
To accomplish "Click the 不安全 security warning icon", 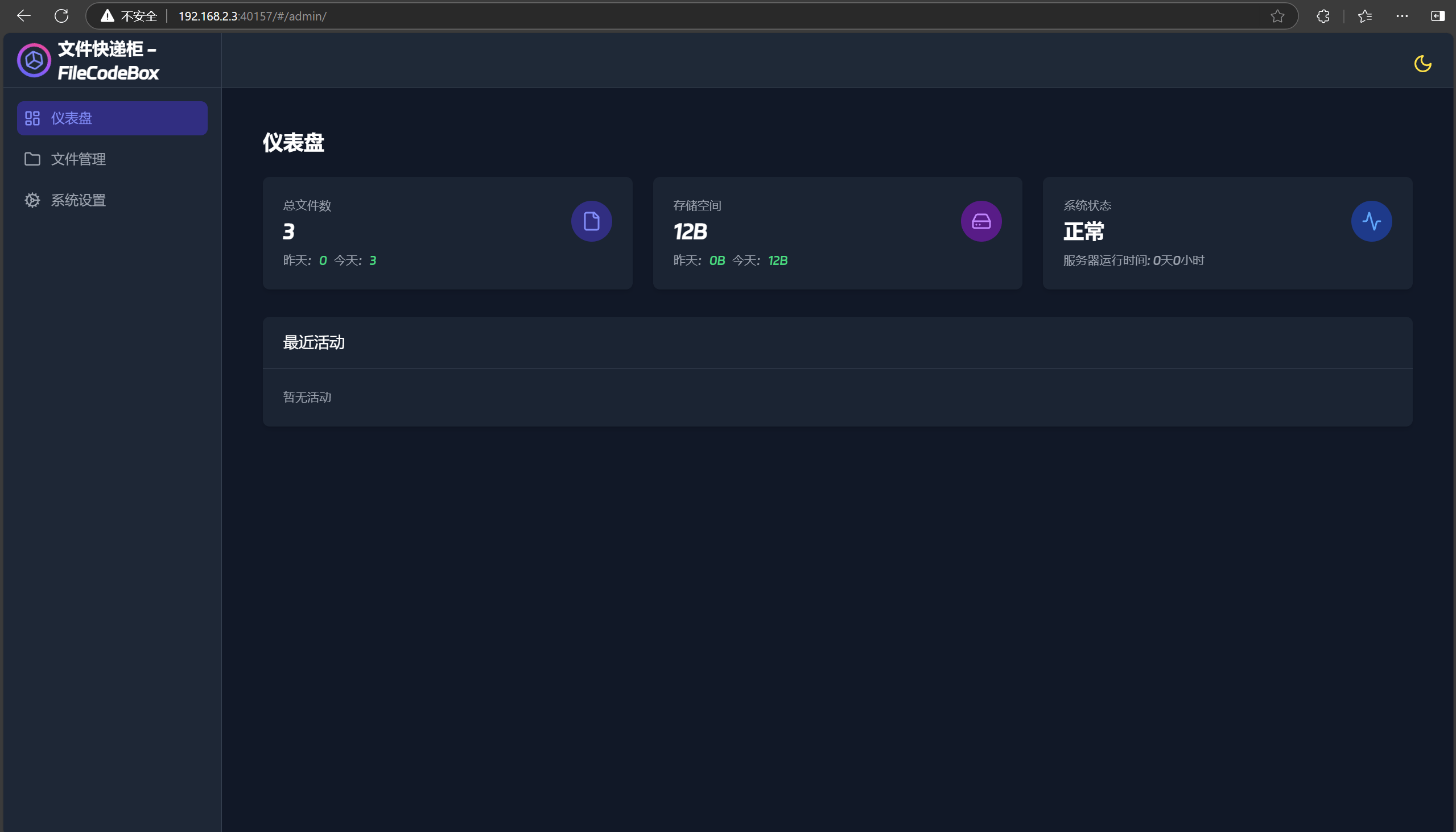I will (108, 16).
